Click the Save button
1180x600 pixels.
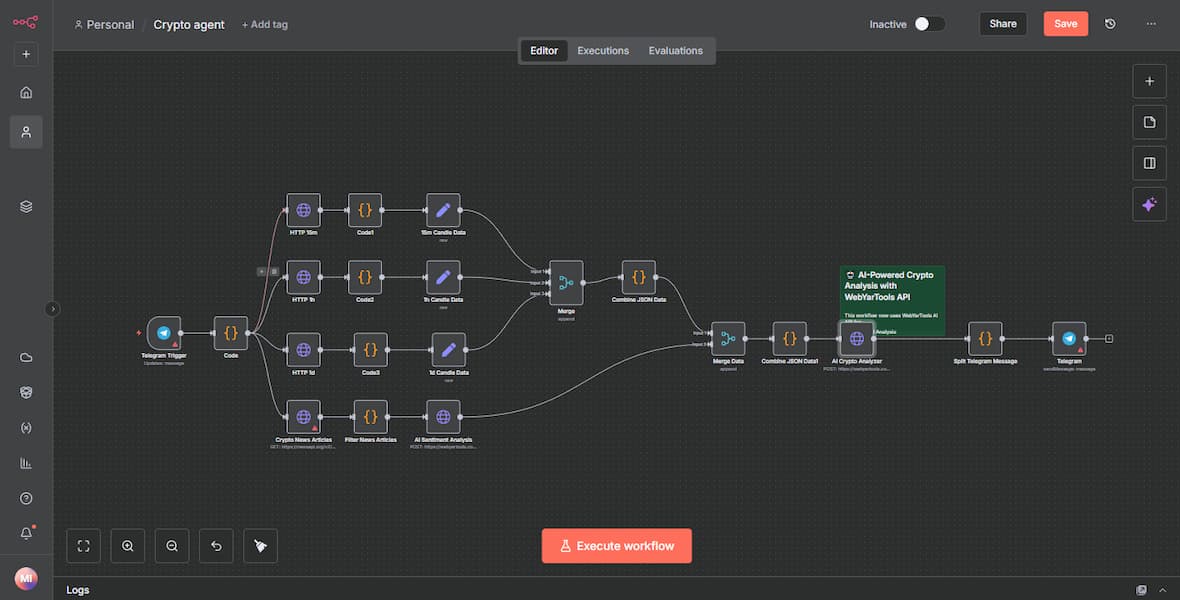[x=1065, y=24]
